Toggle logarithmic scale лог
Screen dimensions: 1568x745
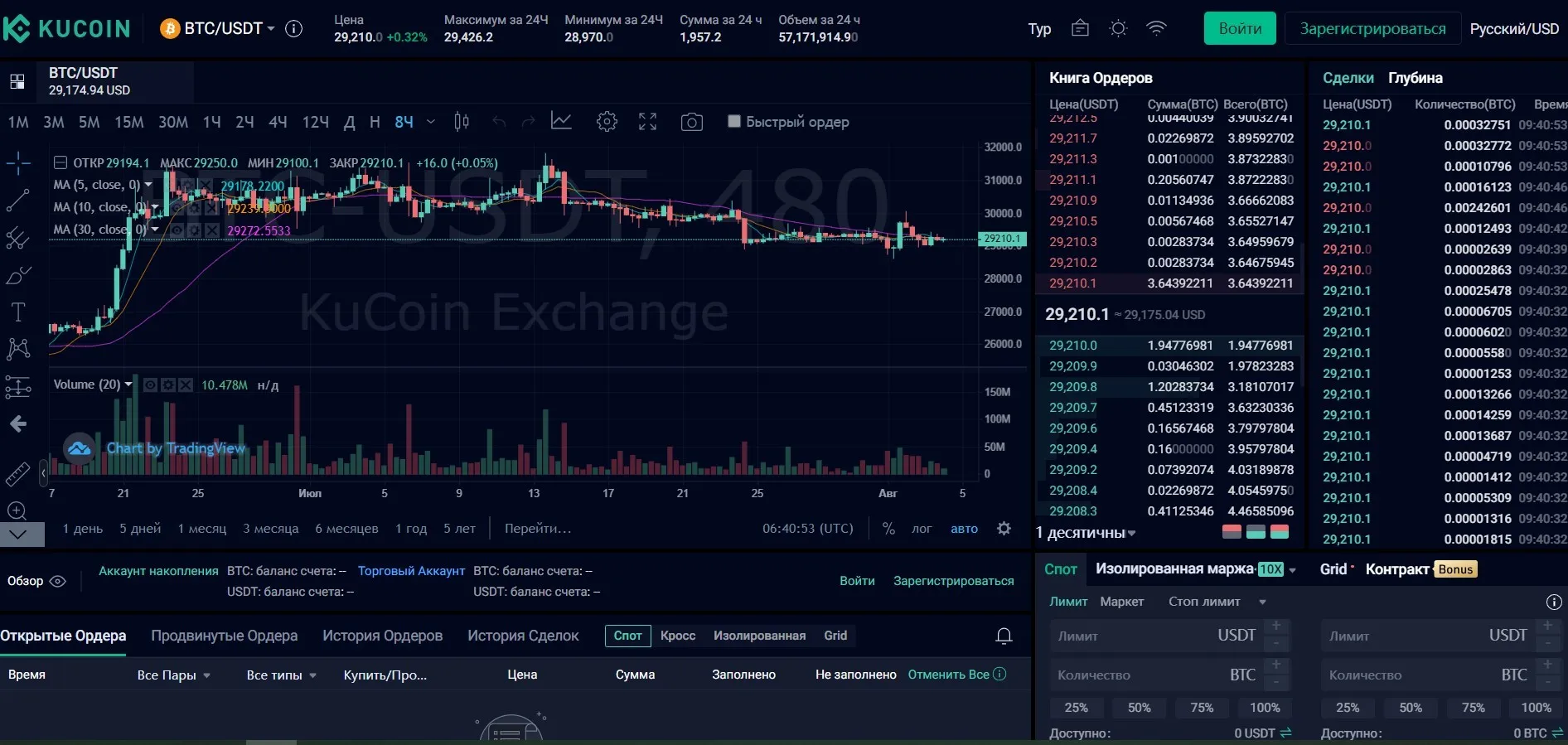[922, 528]
